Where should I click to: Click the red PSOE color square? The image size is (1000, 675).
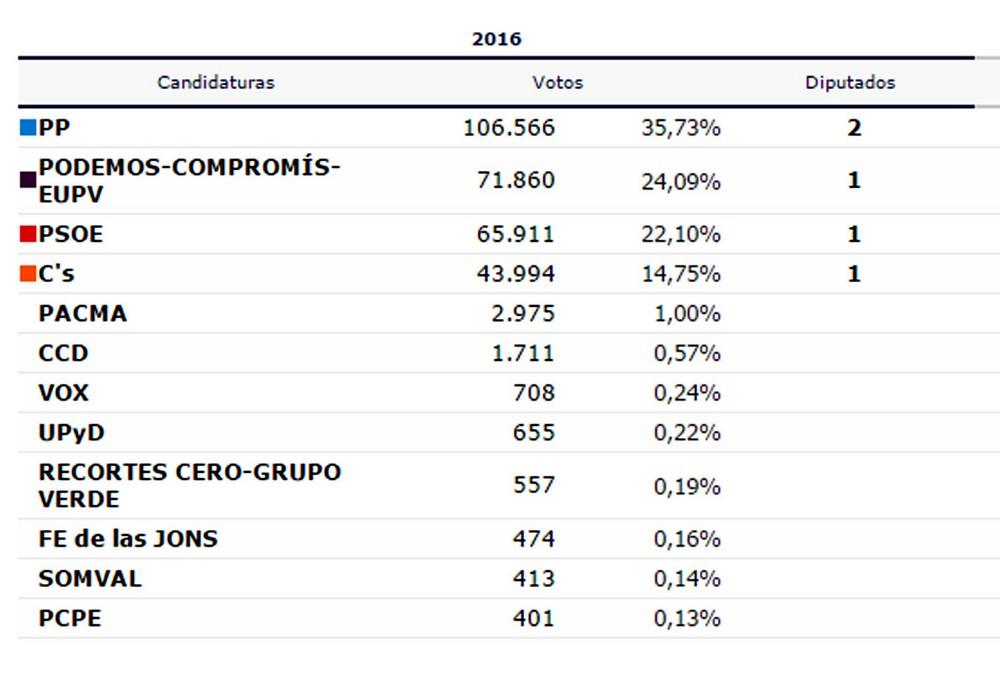(28, 235)
